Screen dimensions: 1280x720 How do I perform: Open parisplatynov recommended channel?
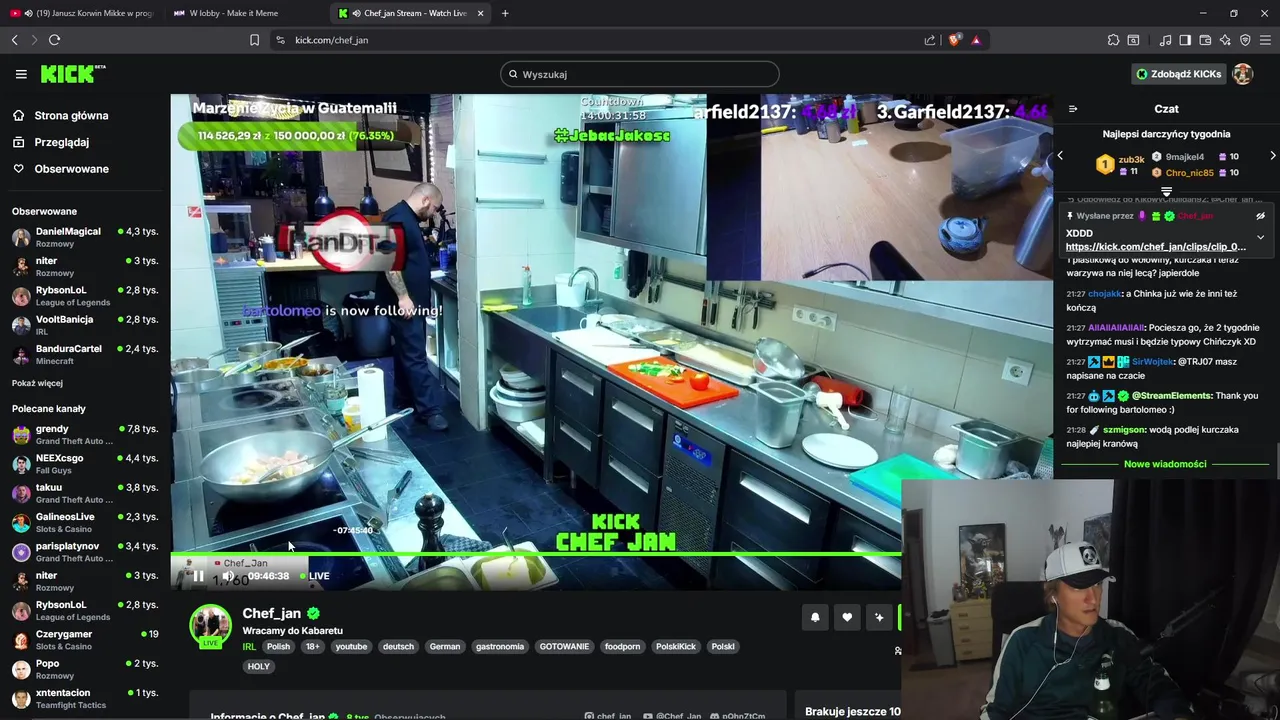85,552
